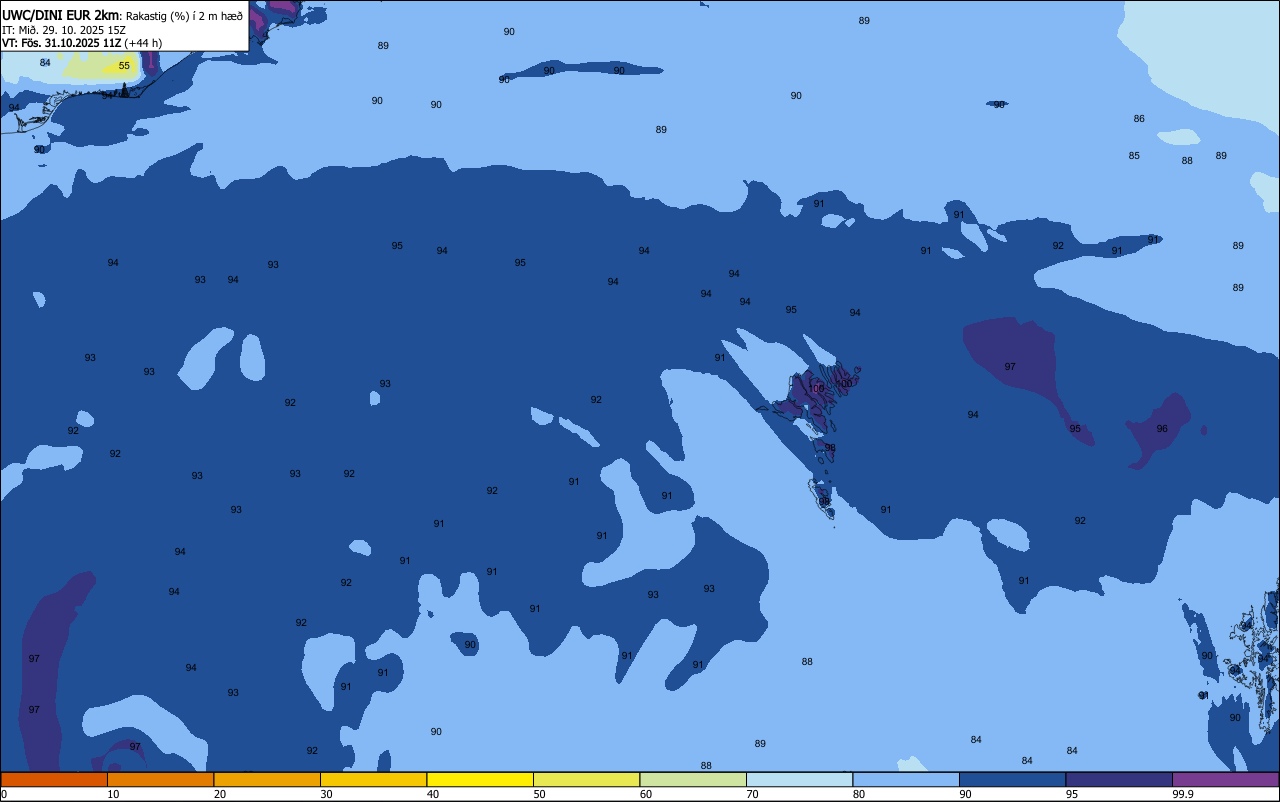This screenshot has height=802, width=1280.
Task: Click the '96' humidity value on the map
Action: click(x=1162, y=429)
